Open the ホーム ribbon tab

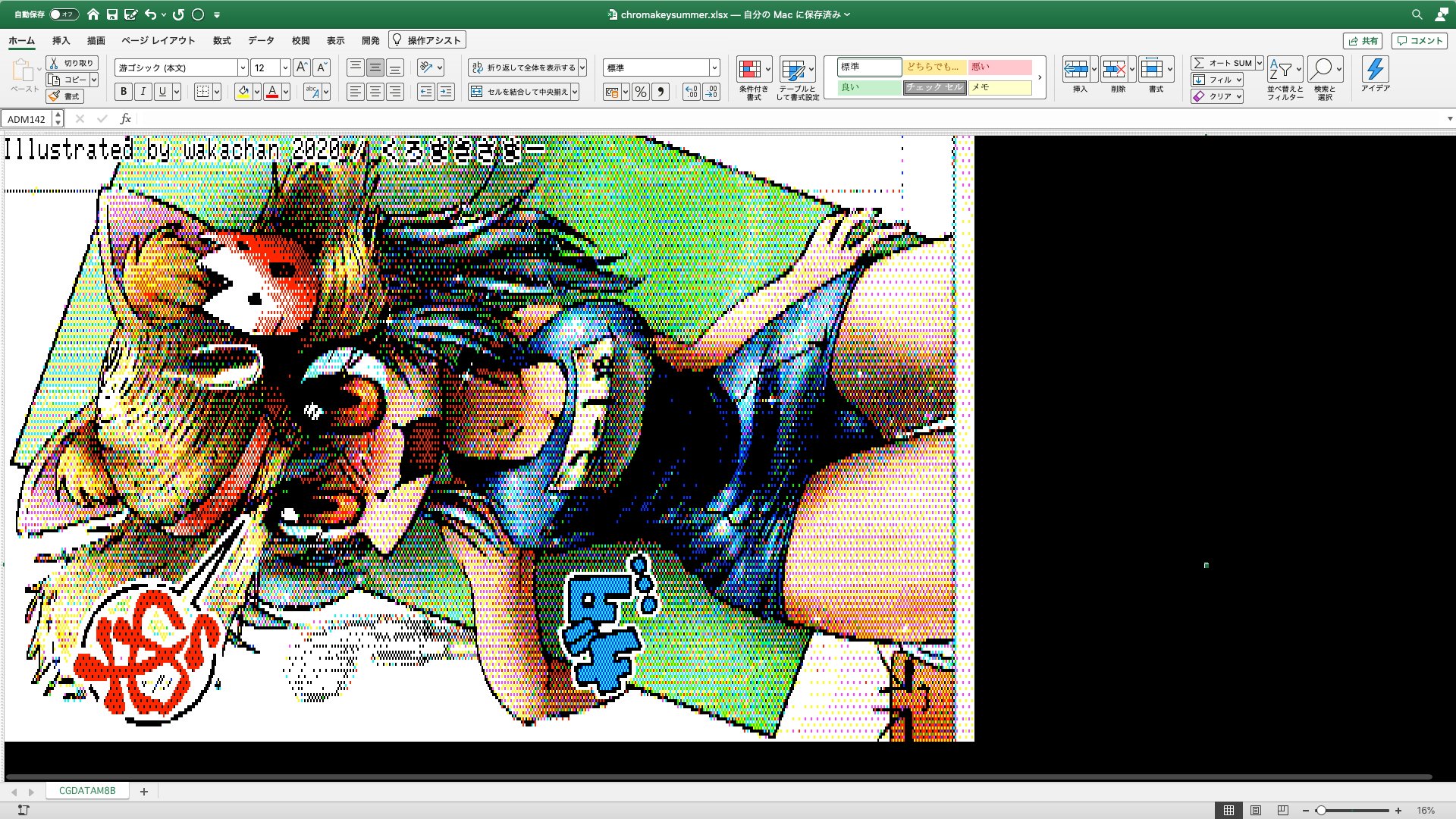tap(21, 41)
